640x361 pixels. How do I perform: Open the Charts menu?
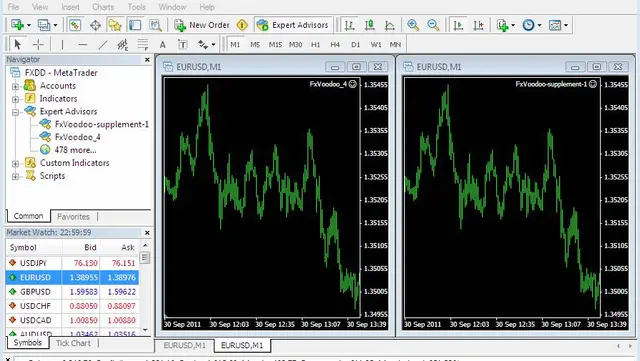point(103,7)
